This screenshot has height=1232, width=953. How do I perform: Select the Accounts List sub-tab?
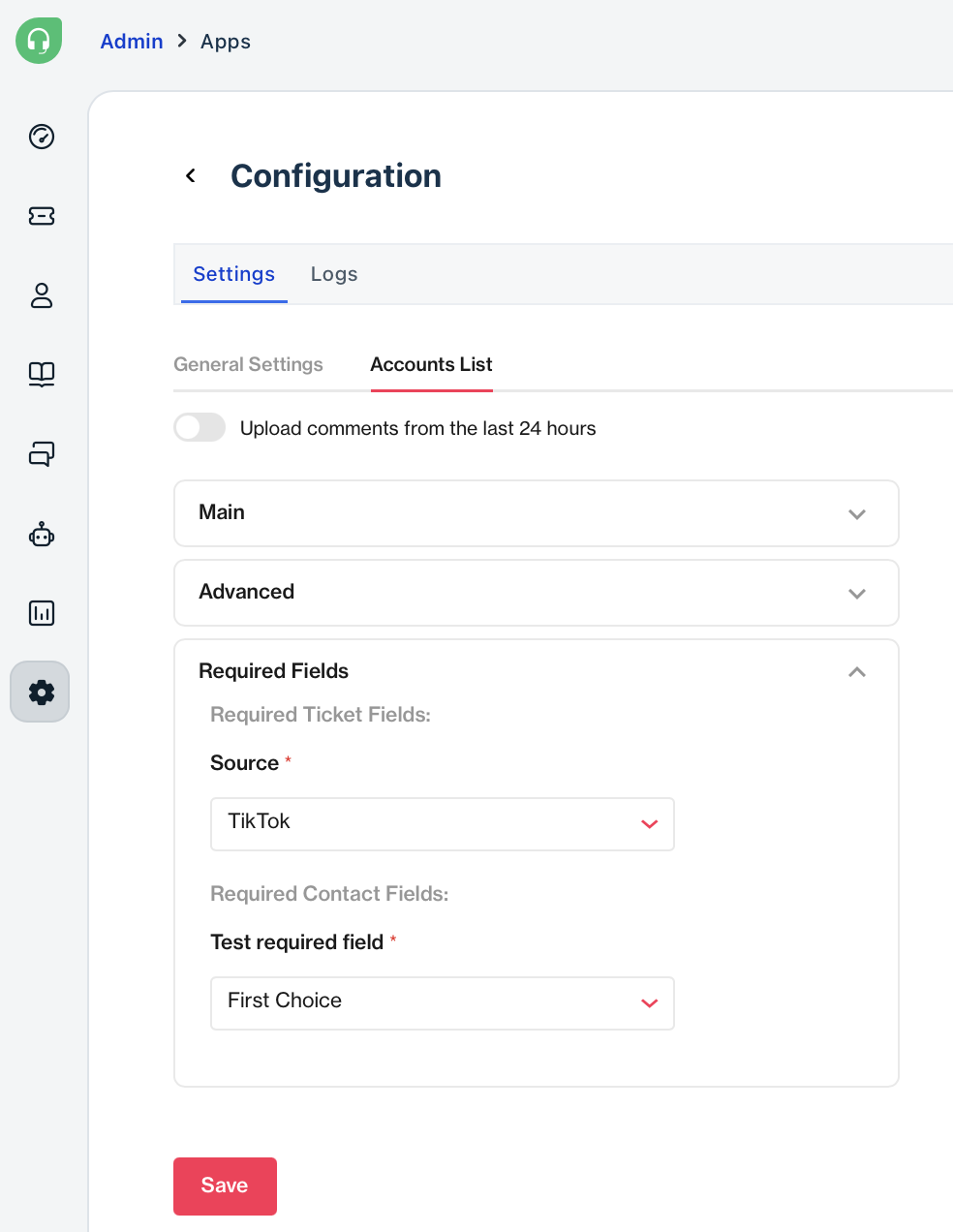pyautogui.click(x=432, y=364)
